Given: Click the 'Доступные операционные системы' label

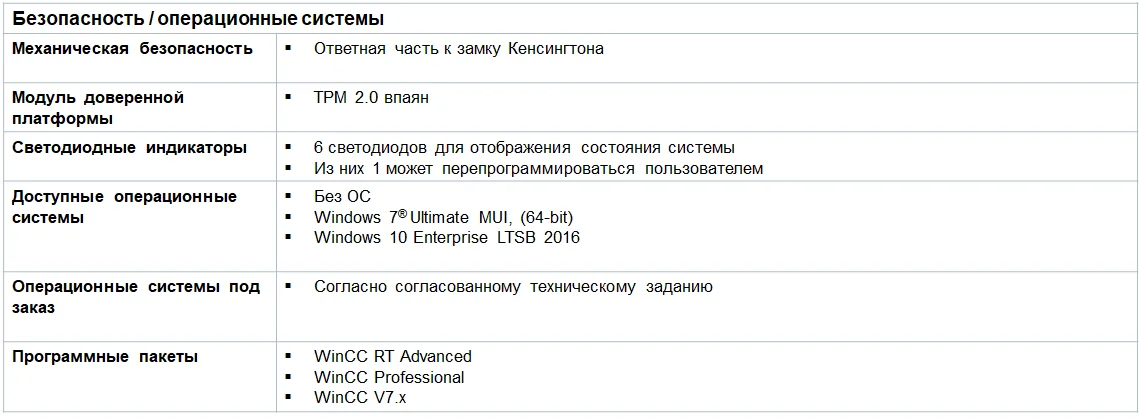Looking at the screenshot, I should click(124, 206).
